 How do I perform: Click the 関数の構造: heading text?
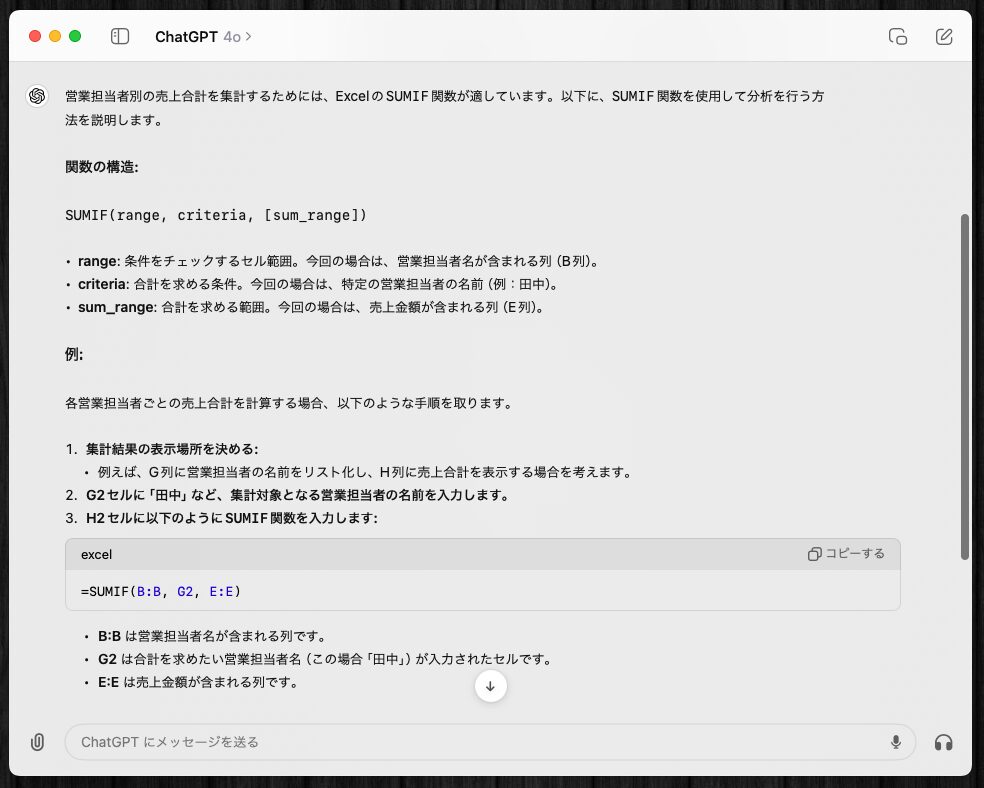coord(101,167)
